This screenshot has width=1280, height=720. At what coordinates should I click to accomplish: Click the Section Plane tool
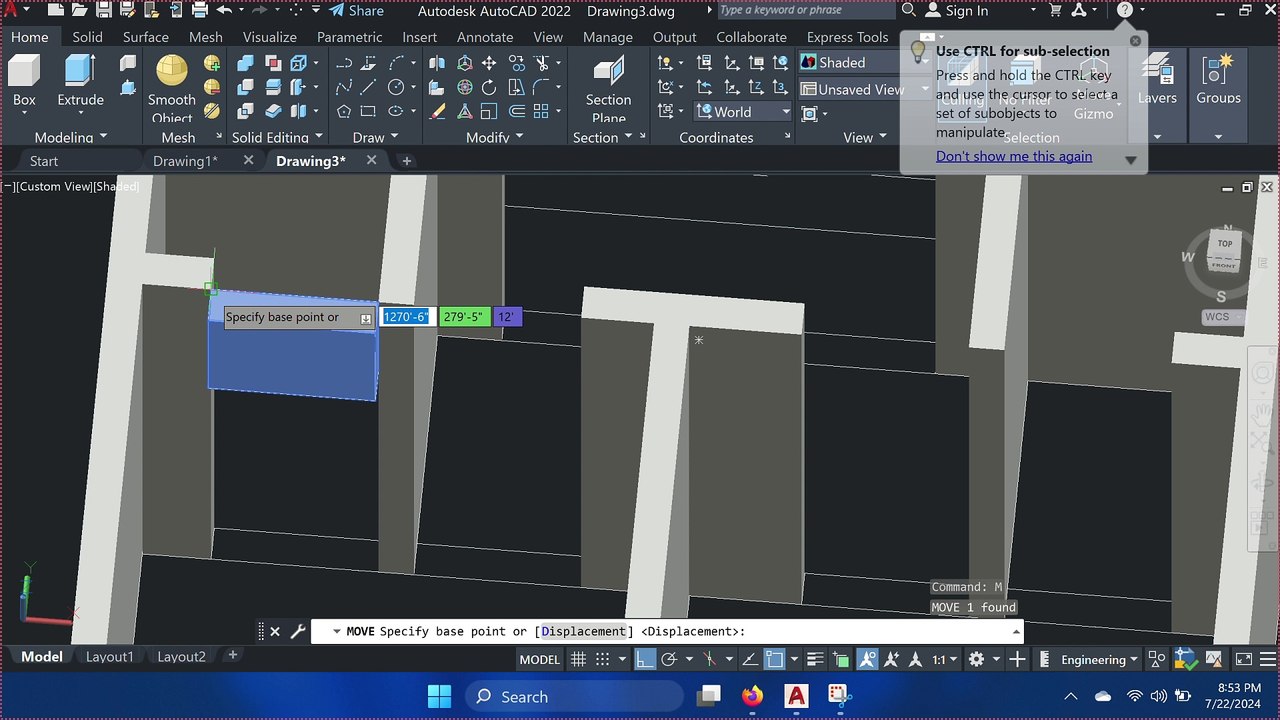click(608, 87)
